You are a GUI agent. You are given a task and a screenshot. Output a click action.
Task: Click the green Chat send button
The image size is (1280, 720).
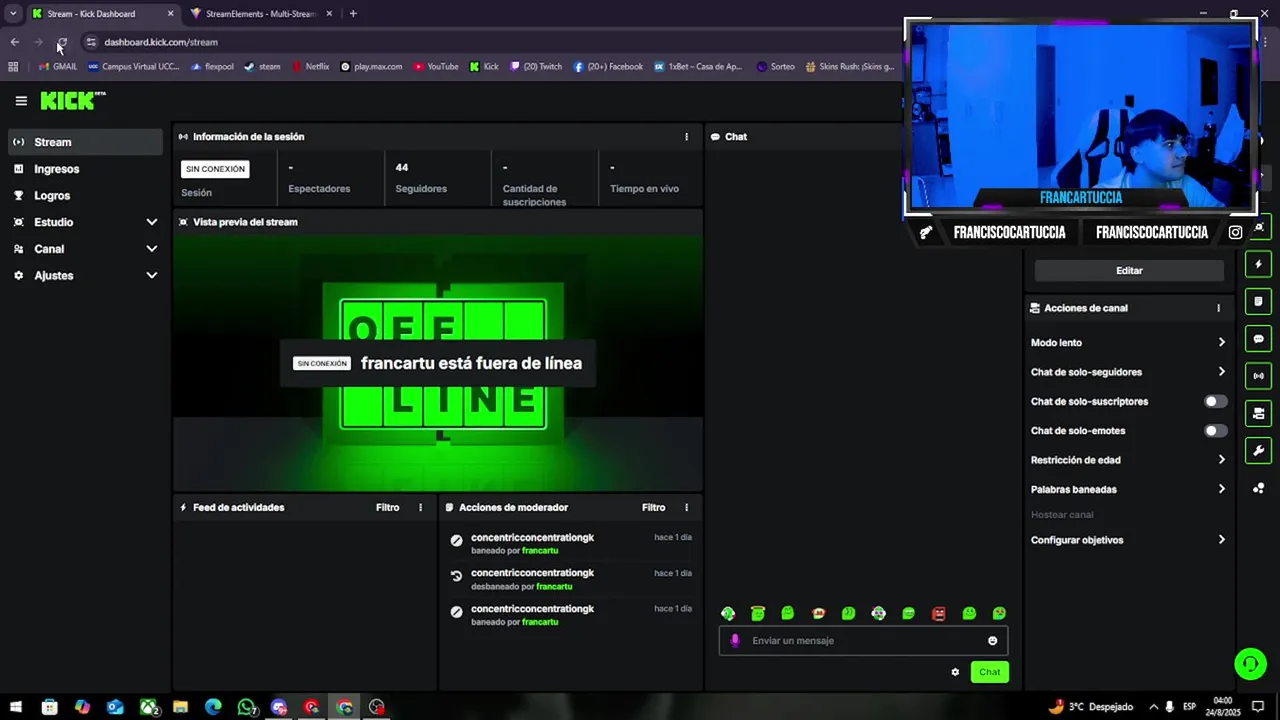point(989,672)
